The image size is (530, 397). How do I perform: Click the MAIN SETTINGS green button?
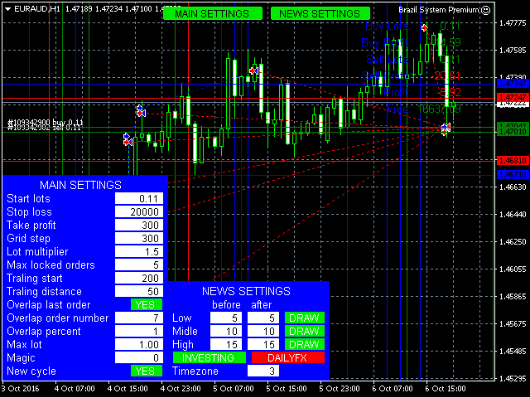212,14
